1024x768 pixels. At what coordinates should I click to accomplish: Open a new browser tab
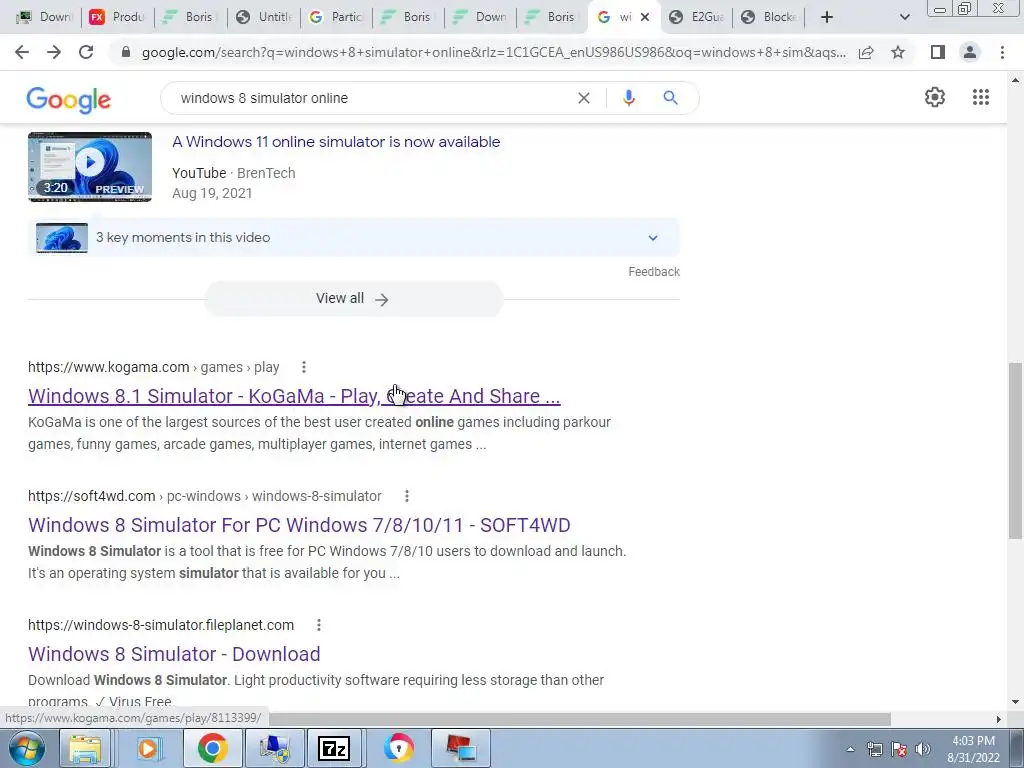click(827, 17)
